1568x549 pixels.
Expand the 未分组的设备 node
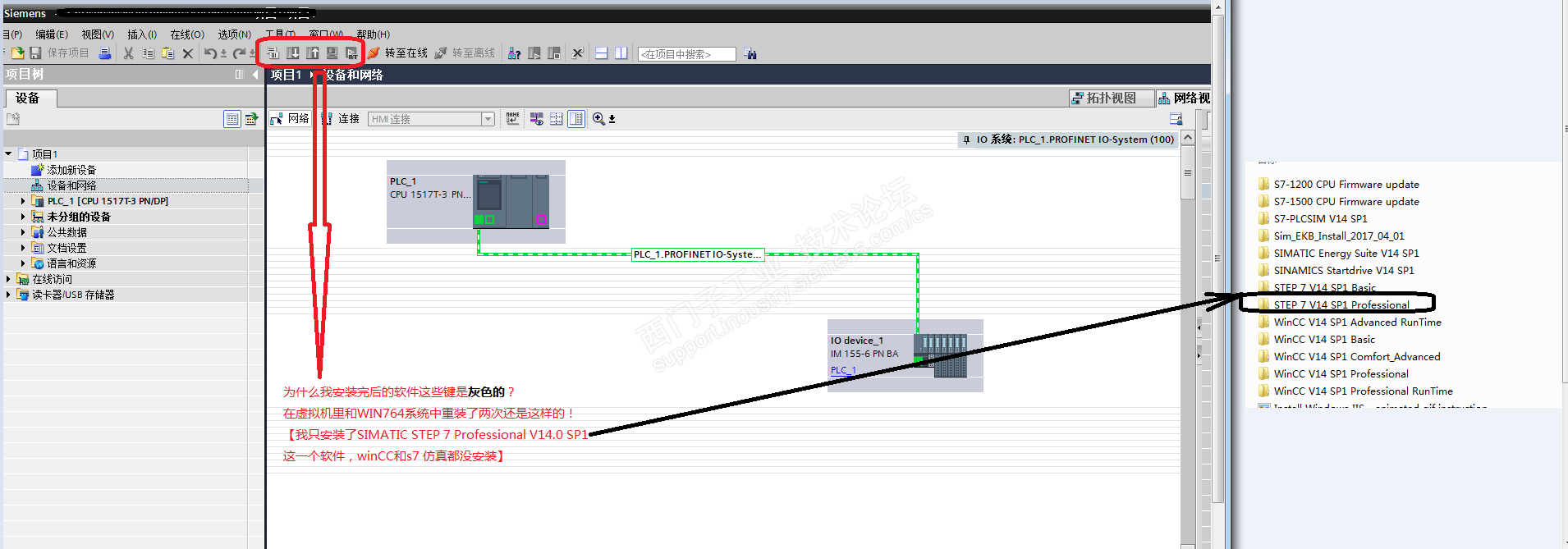23,217
